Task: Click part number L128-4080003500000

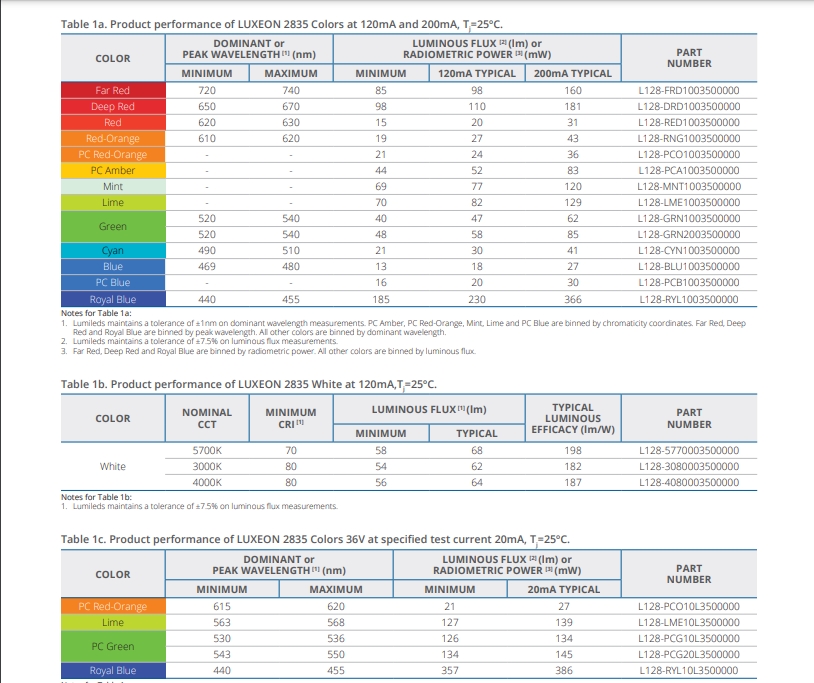Action: pyautogui.click(x=689, y=483)
